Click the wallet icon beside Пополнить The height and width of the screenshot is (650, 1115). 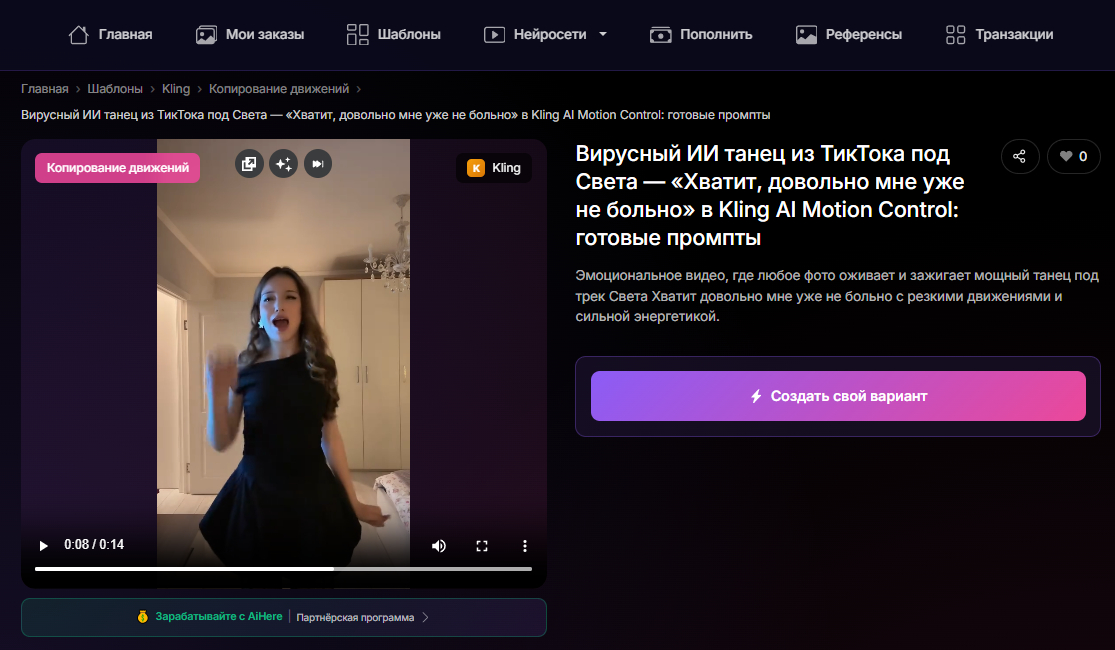point(661,34)
